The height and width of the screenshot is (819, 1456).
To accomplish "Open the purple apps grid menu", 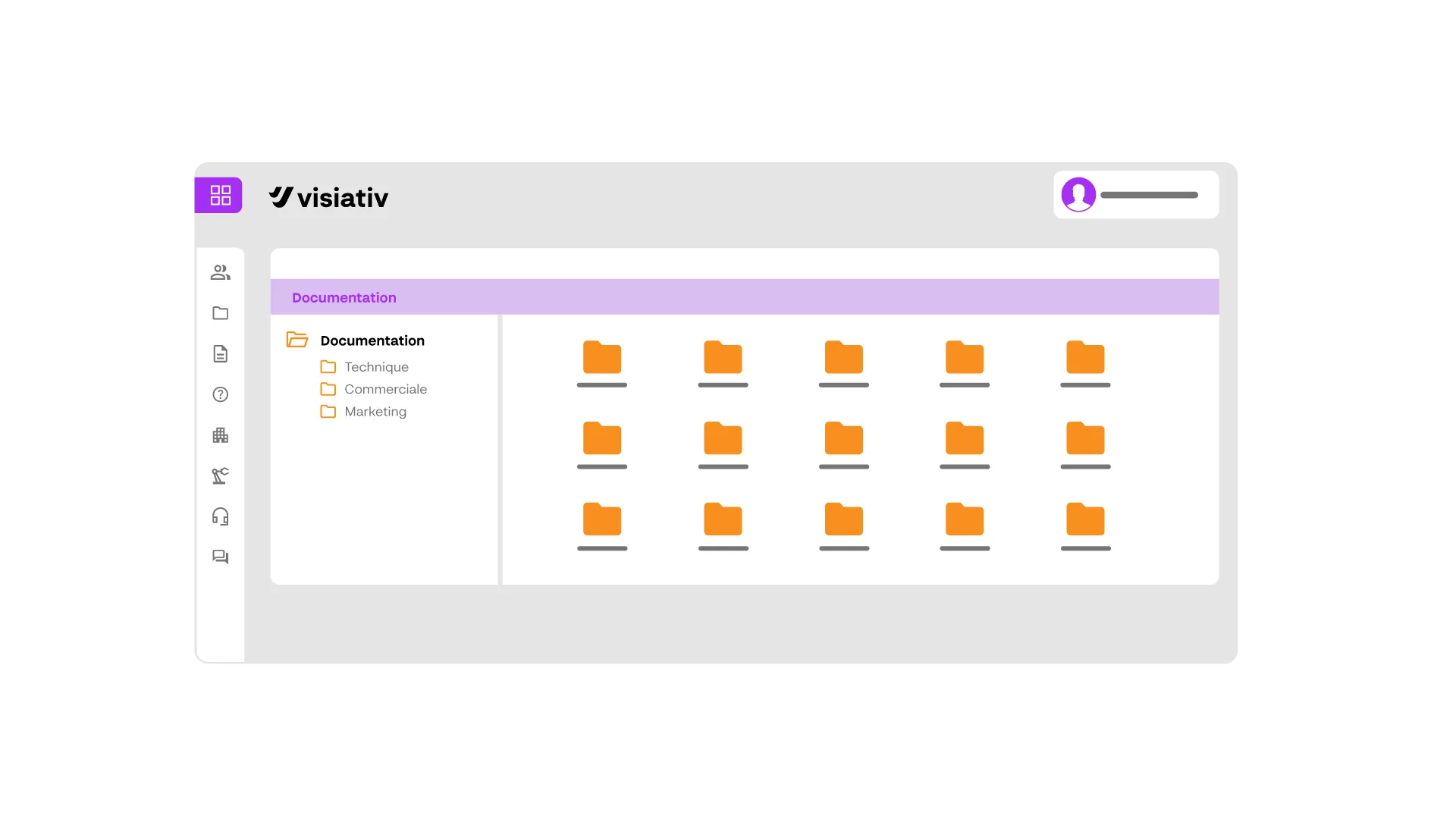I will (219, 195).
